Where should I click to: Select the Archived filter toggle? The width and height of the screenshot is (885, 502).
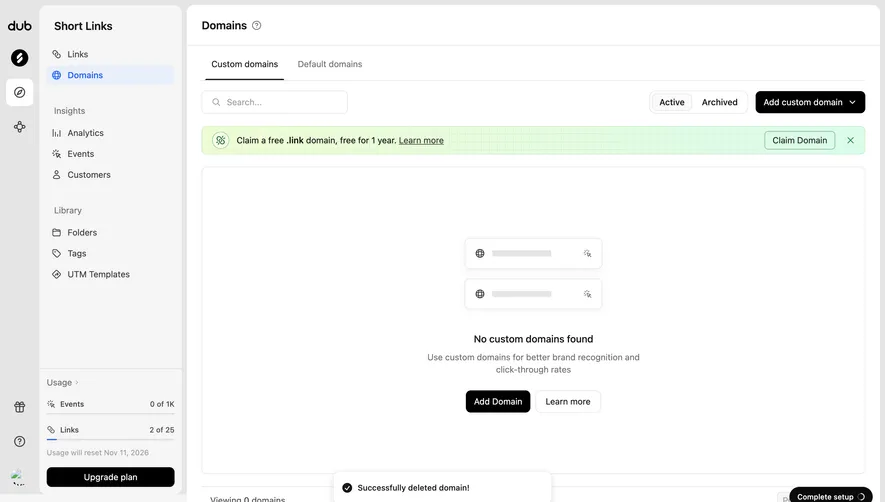coord(719,102)
